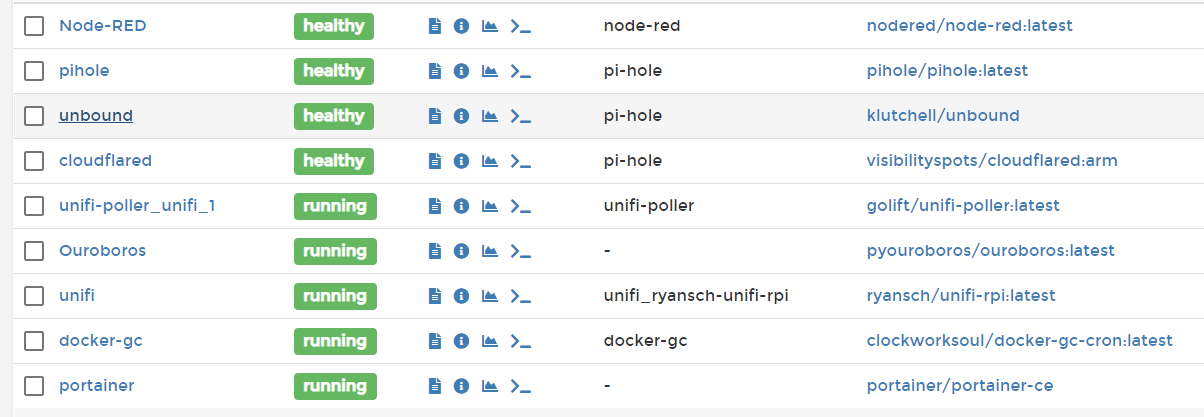View stats chart icon for unbound
Viewport: 1204px width, 417px height.
coord(489,116)
